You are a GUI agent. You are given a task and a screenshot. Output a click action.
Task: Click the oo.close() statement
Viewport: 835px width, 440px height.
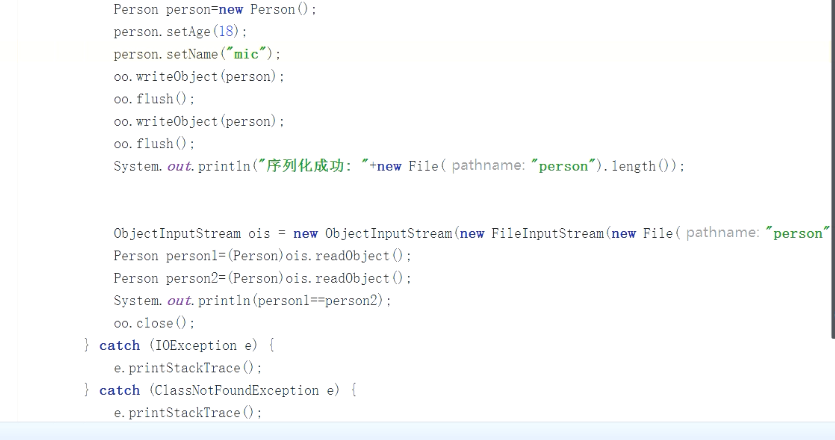[155, 323]
